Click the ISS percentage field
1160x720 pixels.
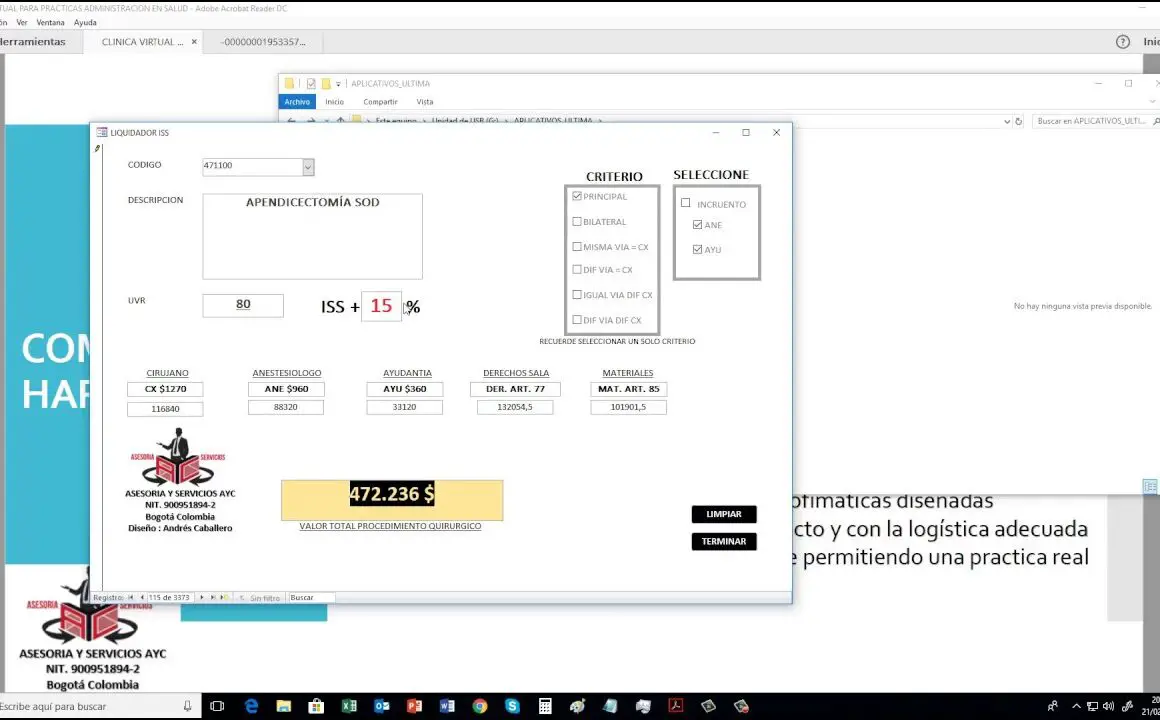coord(381,306)
